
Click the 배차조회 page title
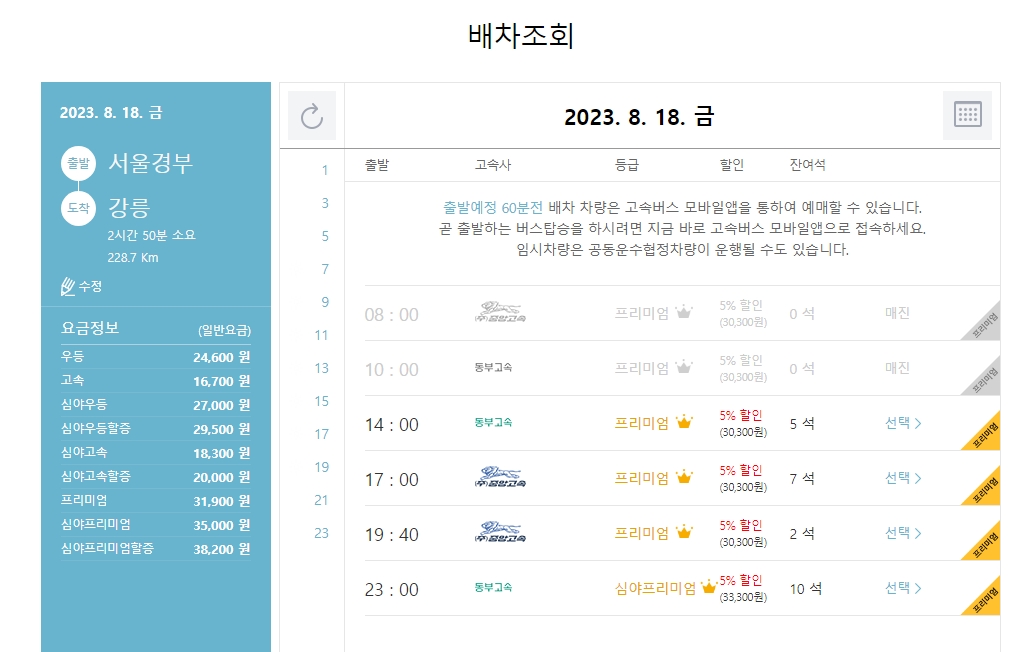(521, 35)
